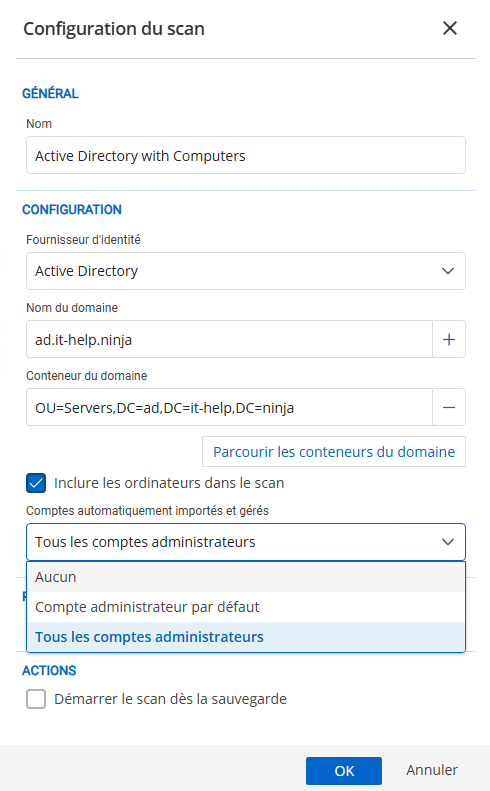Uncheck Inclure les ordinateurs checkbox box
Screen dimensions: 490x791
coord(36,483)
